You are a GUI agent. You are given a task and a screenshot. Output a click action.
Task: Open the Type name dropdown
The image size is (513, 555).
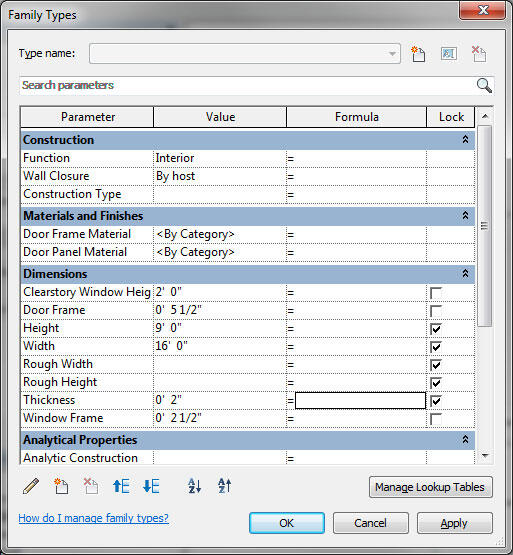pos(392,54)
